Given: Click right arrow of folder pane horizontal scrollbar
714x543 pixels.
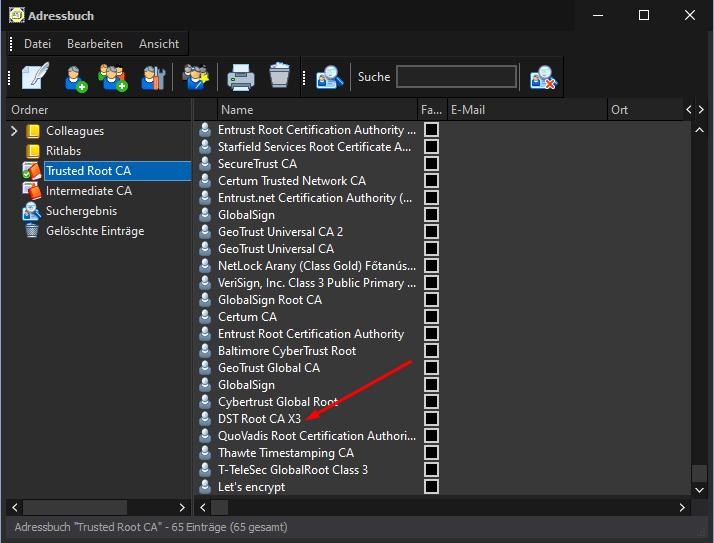Looking at the screenshot, I should [x=182, y=507].
